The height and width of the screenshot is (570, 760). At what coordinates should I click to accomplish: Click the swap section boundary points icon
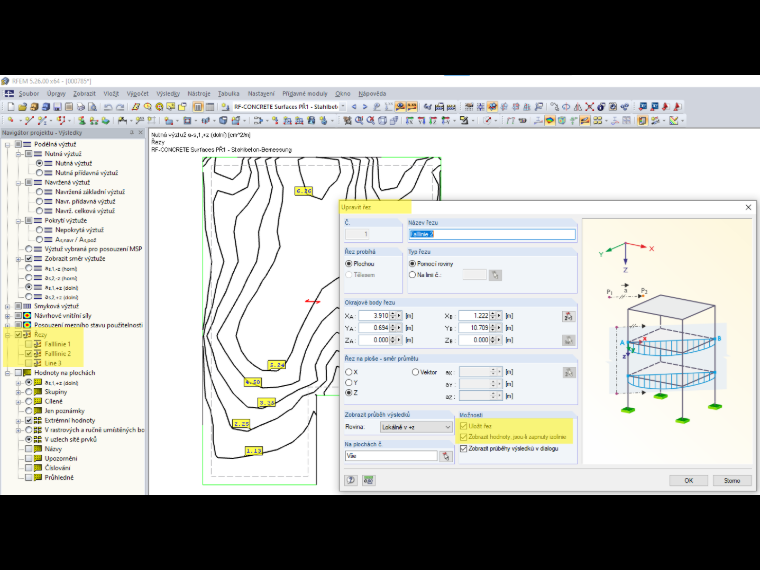click(x=569, y=317)
